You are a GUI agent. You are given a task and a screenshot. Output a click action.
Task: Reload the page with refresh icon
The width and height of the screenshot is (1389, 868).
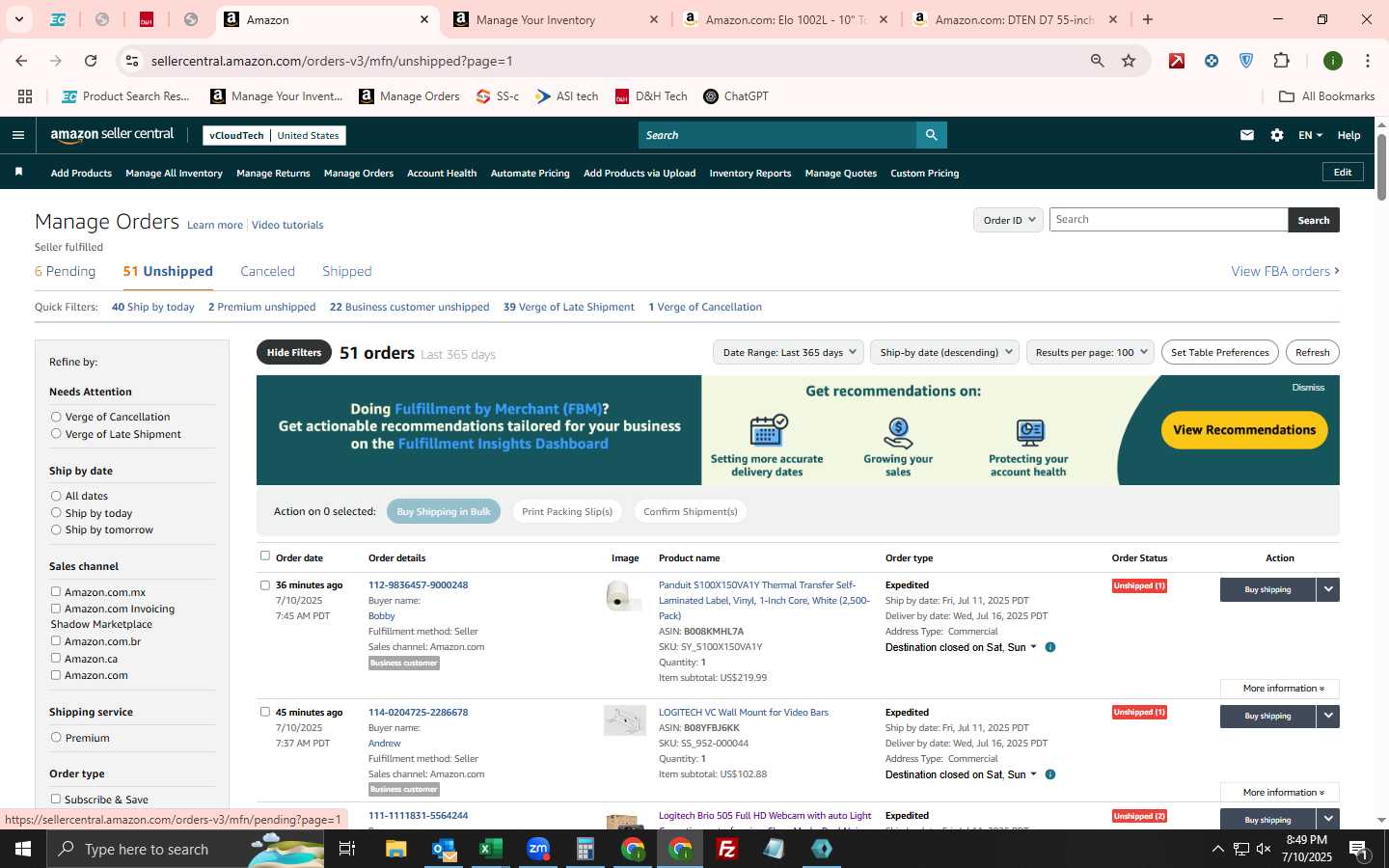click(x=91, y=61)
